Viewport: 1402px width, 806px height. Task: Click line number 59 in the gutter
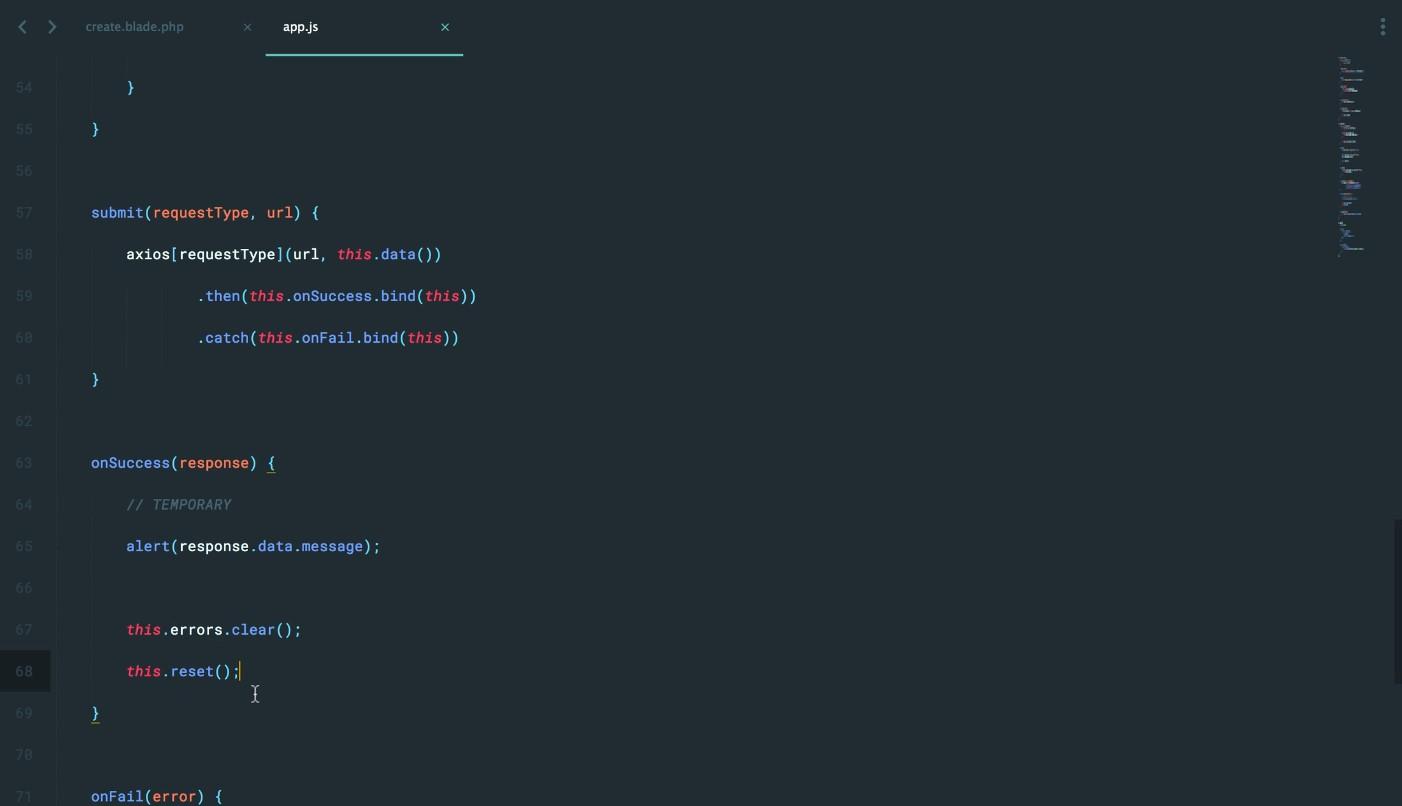click(23, 296)
